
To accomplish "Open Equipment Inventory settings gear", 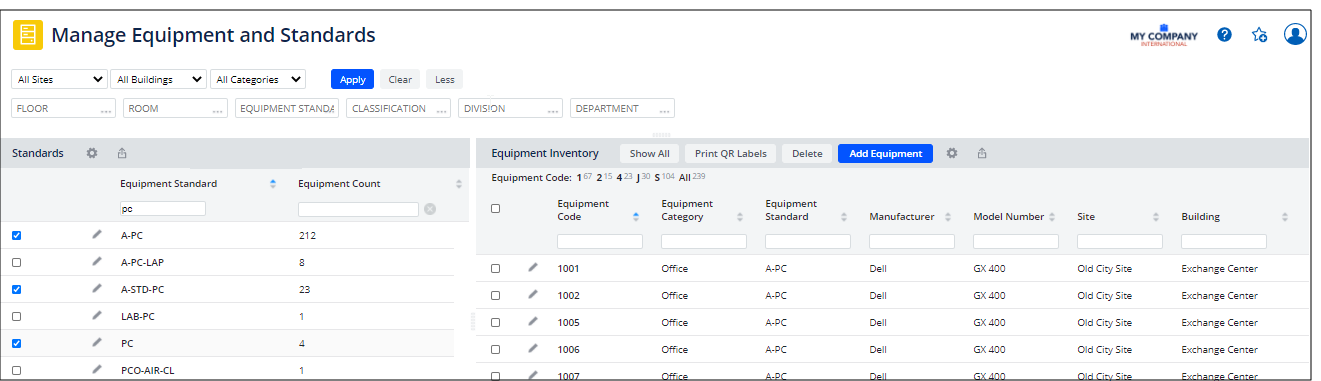I will tap(952, 153).
